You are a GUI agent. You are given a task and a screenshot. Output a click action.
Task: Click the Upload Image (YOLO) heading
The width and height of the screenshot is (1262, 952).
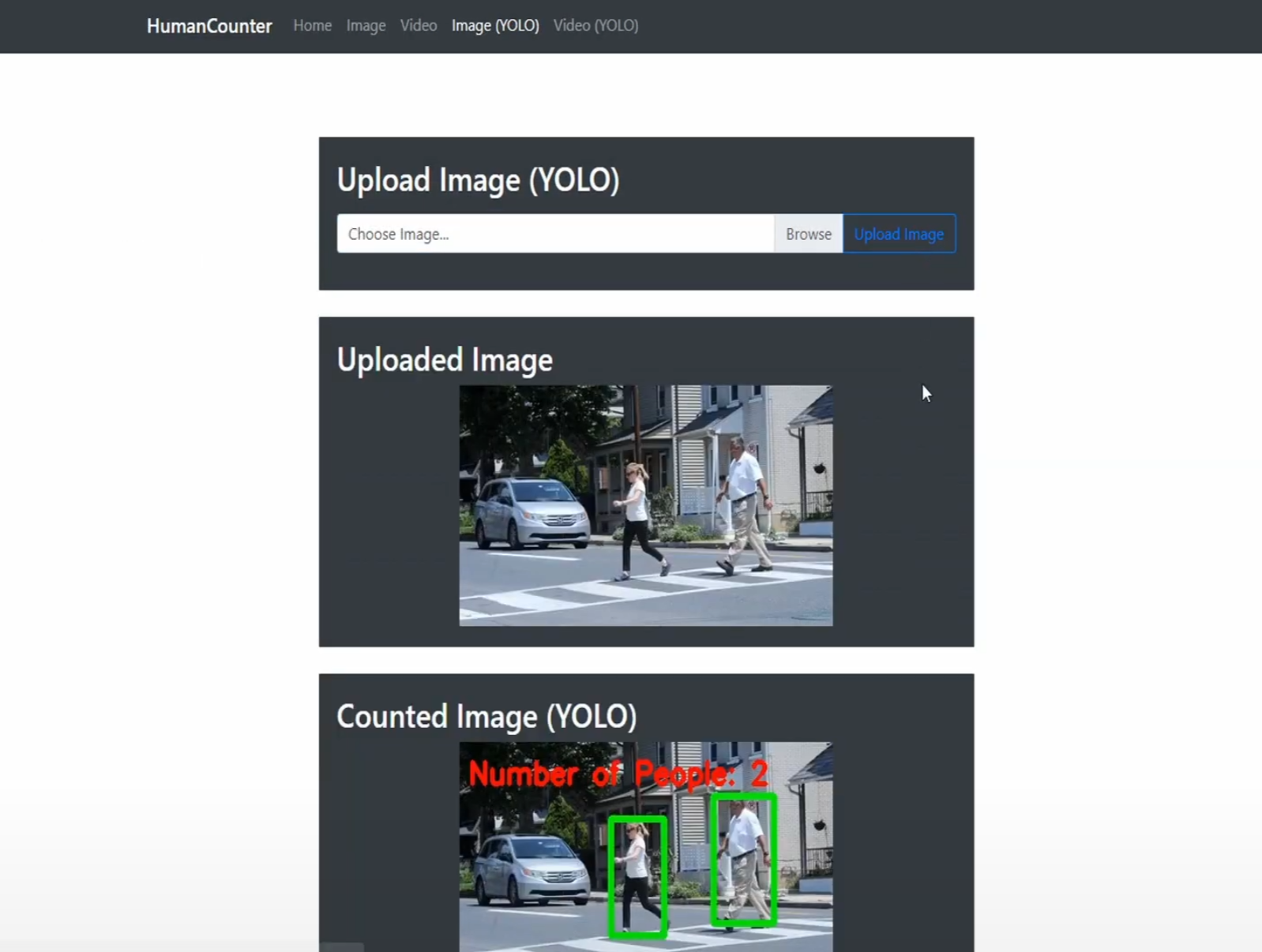point(478,180)
